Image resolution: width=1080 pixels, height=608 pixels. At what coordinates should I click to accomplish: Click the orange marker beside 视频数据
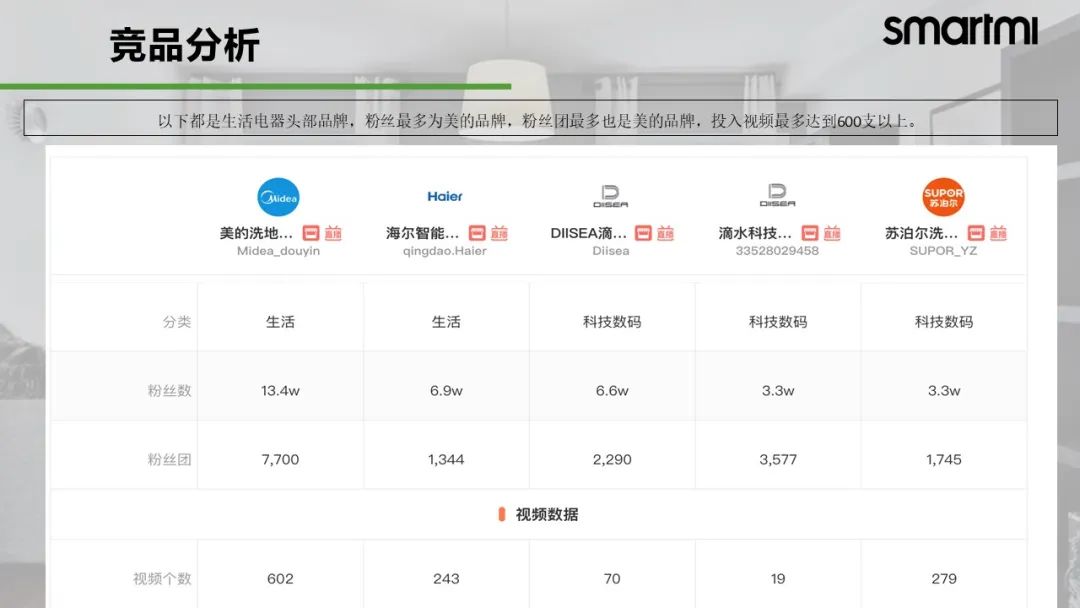pyautogui.click(x=501, y=514)
